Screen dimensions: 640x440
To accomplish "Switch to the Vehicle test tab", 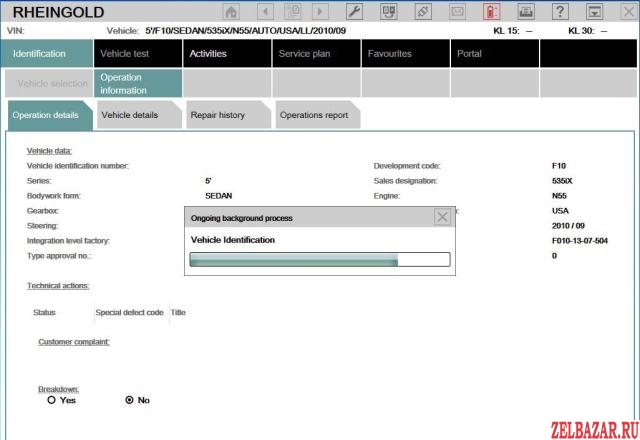I will (138, 53).
